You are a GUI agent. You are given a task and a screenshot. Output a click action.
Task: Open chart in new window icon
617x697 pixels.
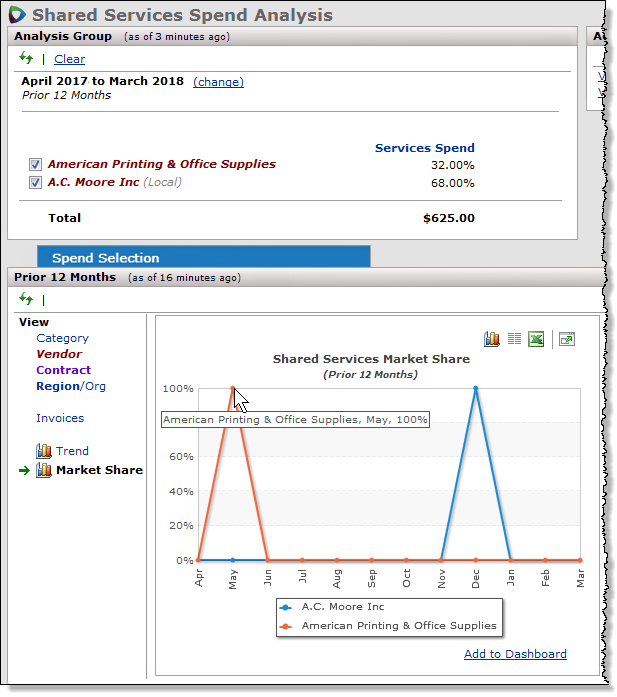566,339
